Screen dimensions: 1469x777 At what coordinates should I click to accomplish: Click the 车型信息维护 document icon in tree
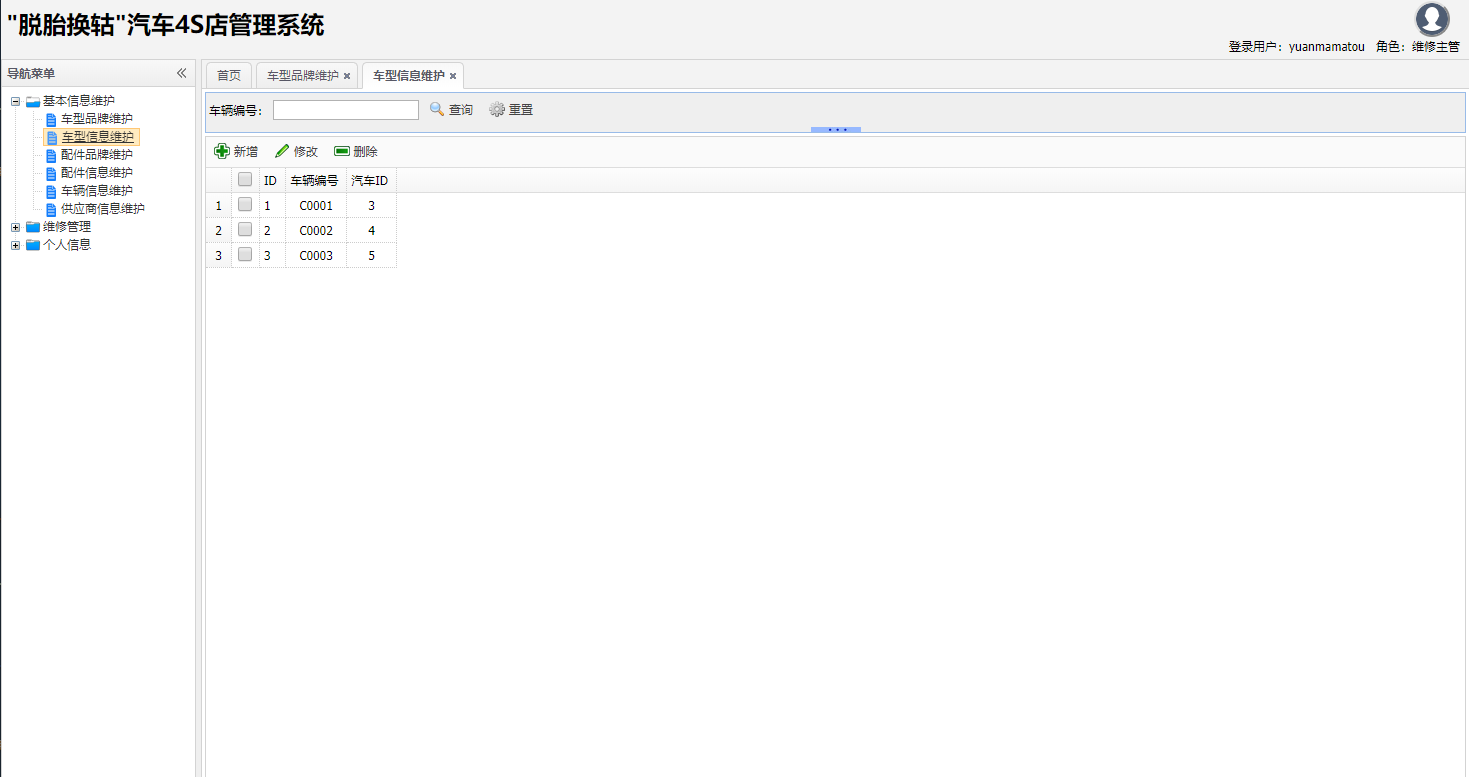[51, 138]
